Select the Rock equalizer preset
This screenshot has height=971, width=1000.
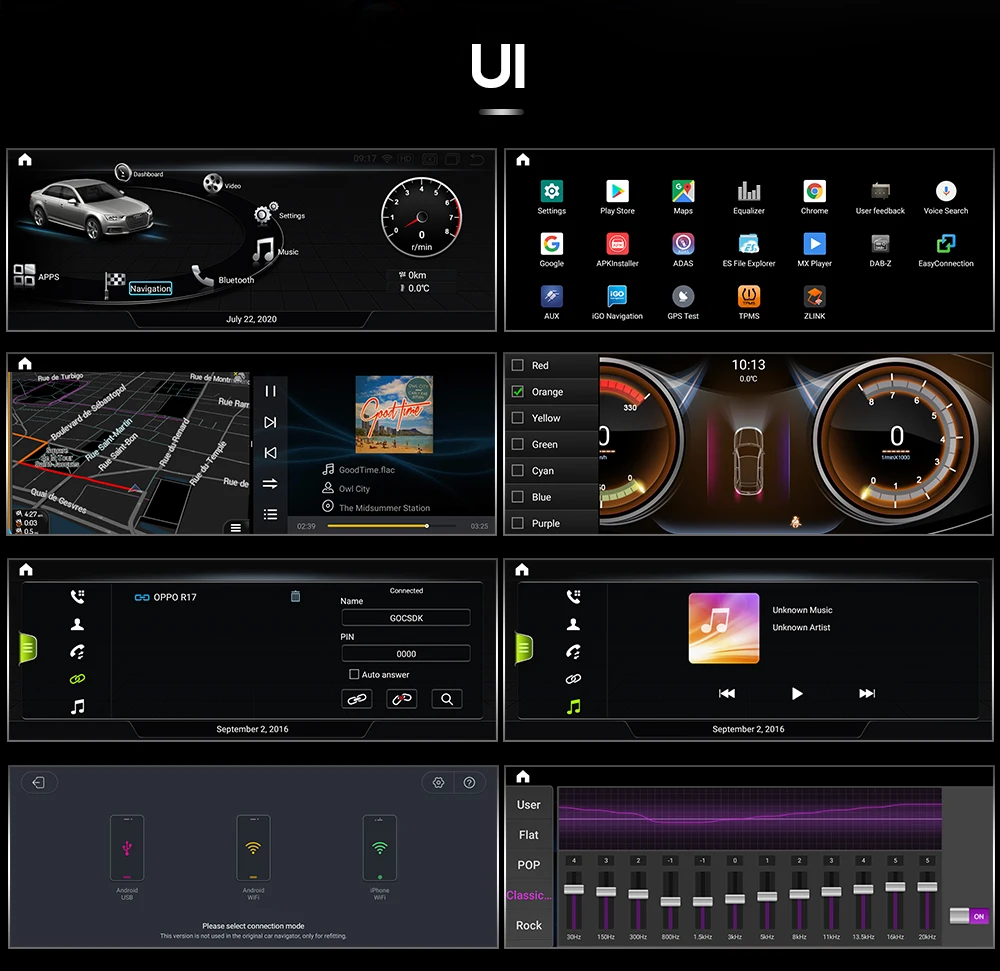[x=529, y=925]
